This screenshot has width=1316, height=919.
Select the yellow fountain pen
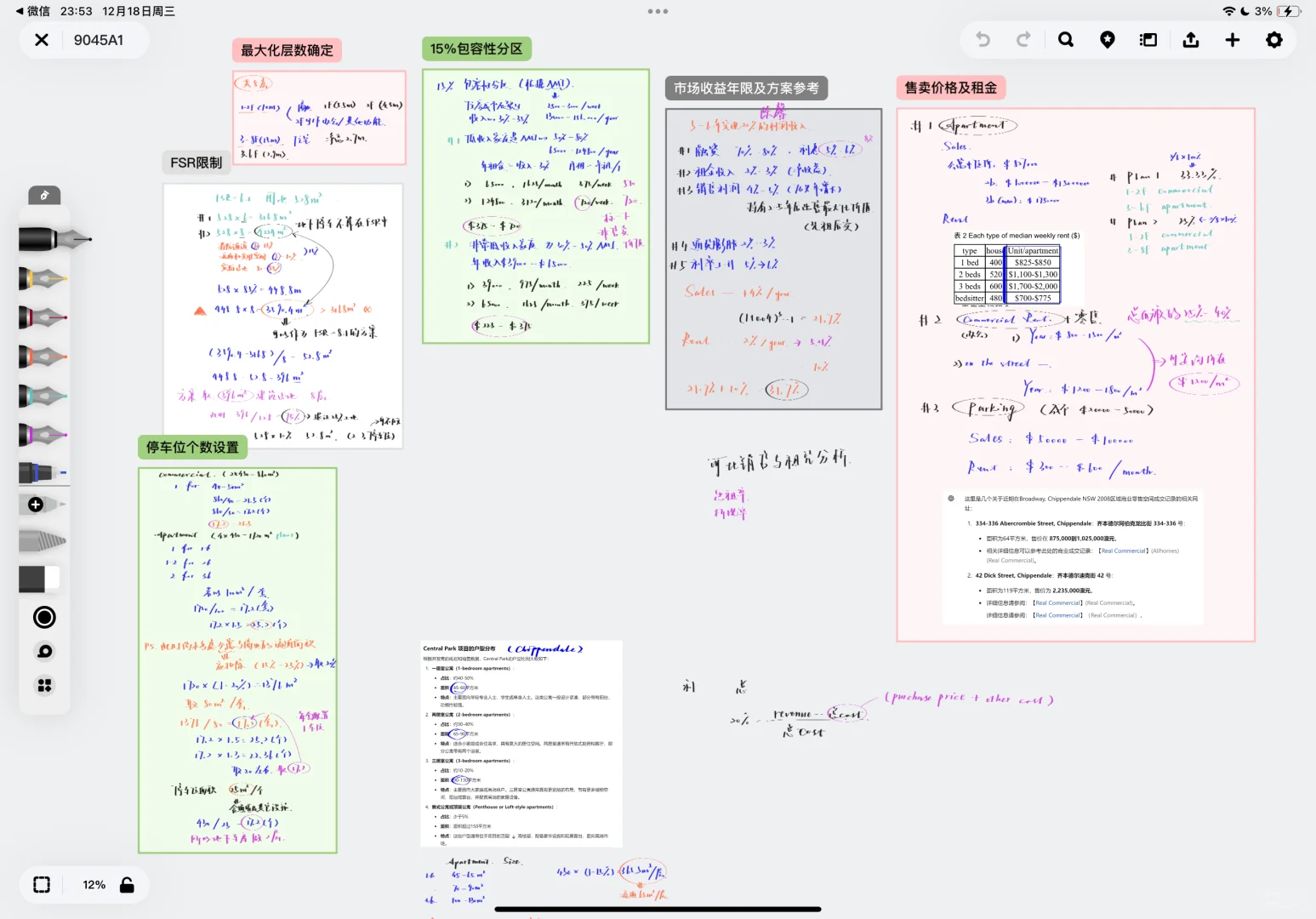[43, 278]
